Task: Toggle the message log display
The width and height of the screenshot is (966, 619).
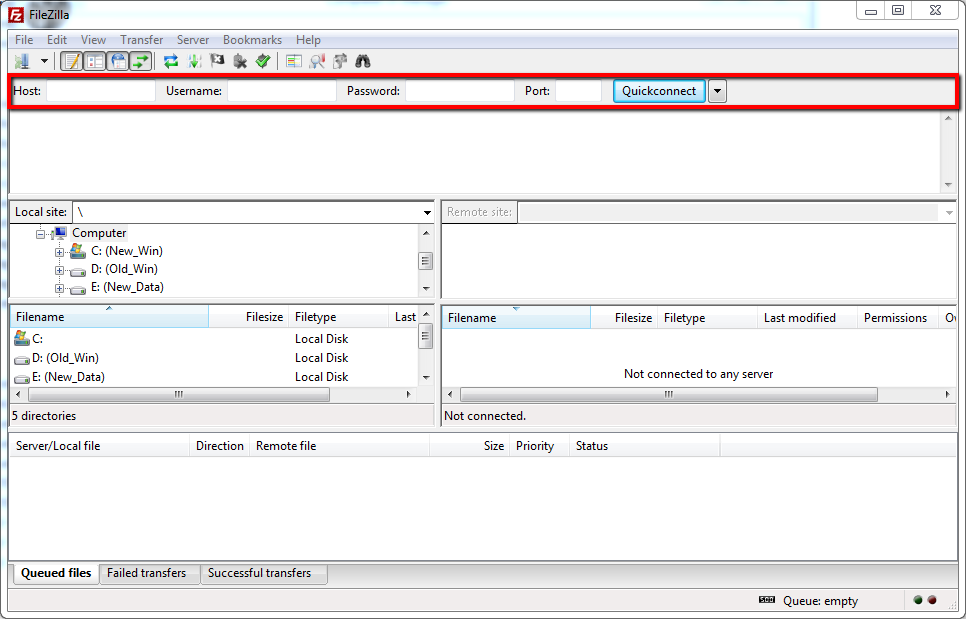Action: point(72,62)
